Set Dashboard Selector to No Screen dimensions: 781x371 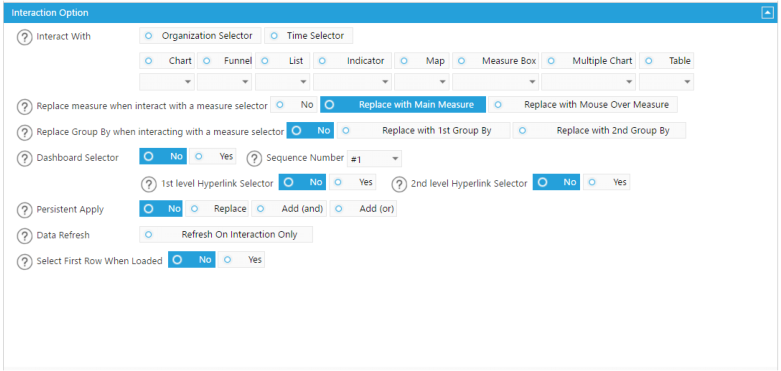pyautogui.click(x=163, y=156)
